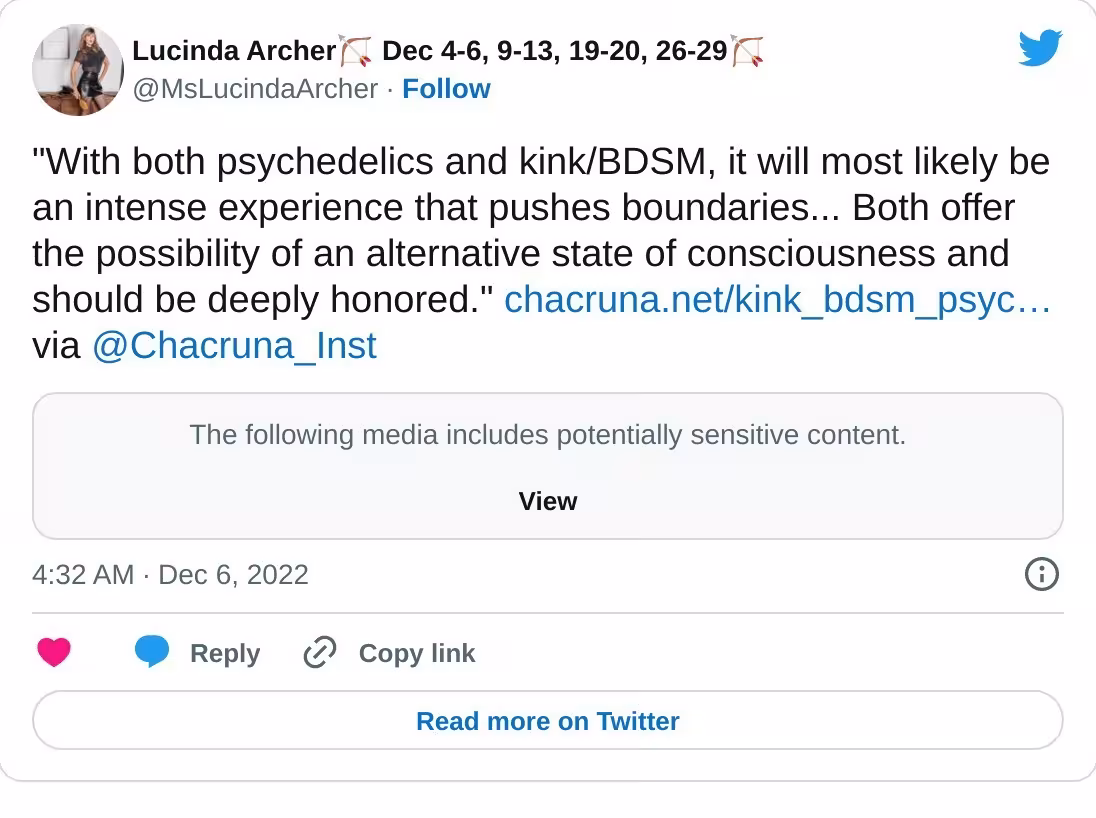Click the Reply text label
The width and height of the screenshot is (1096, 818).
point(225,653)
